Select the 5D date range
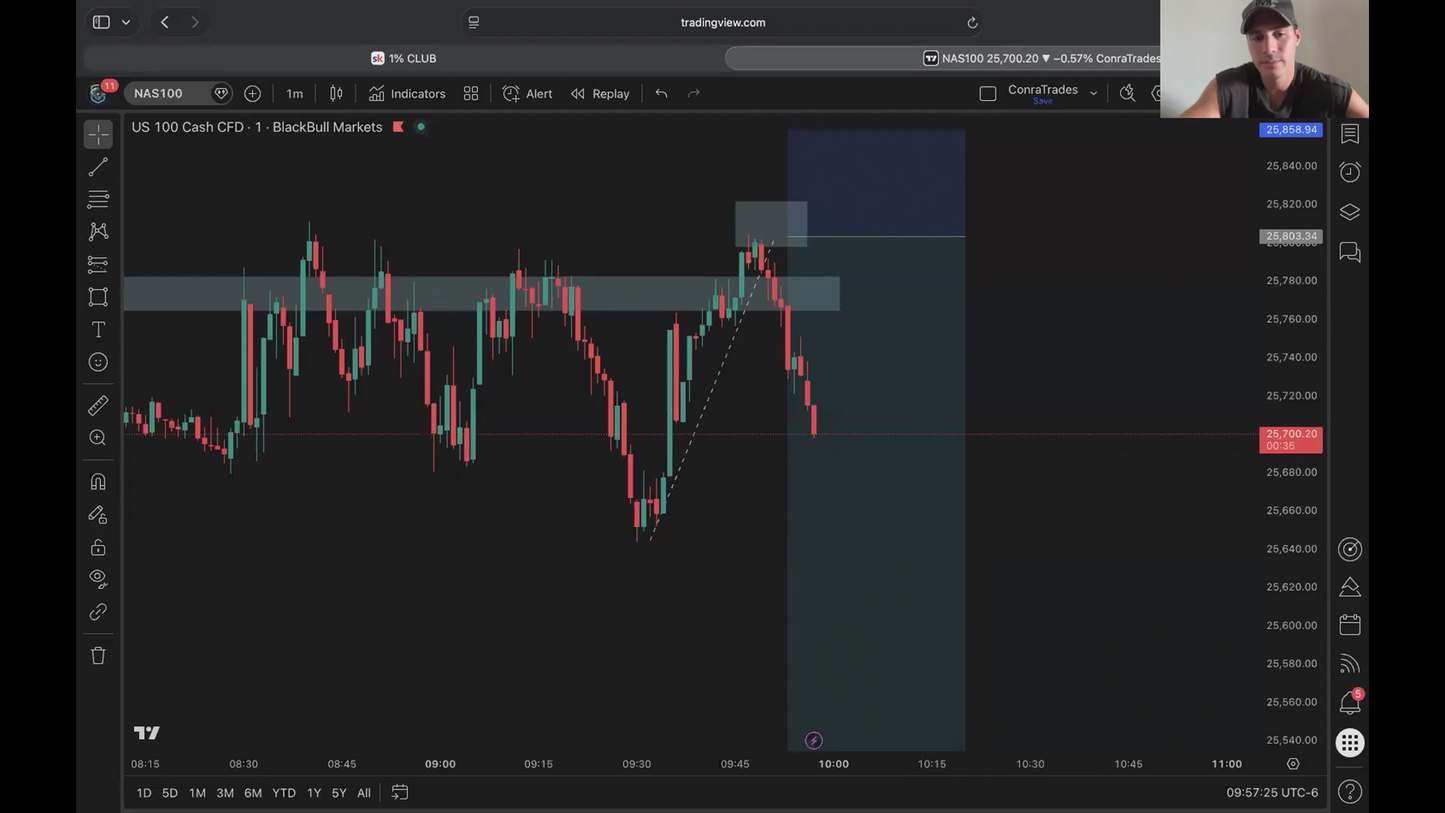Image resolution: width=1445 pixels, height=813 pixels. 170,793
